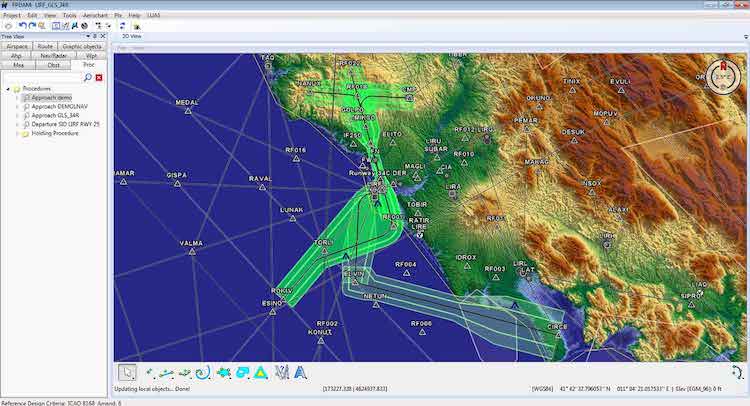750x406 pixels.
Task: Select the blue letter A text tool
Action: [x=300, y=373]
